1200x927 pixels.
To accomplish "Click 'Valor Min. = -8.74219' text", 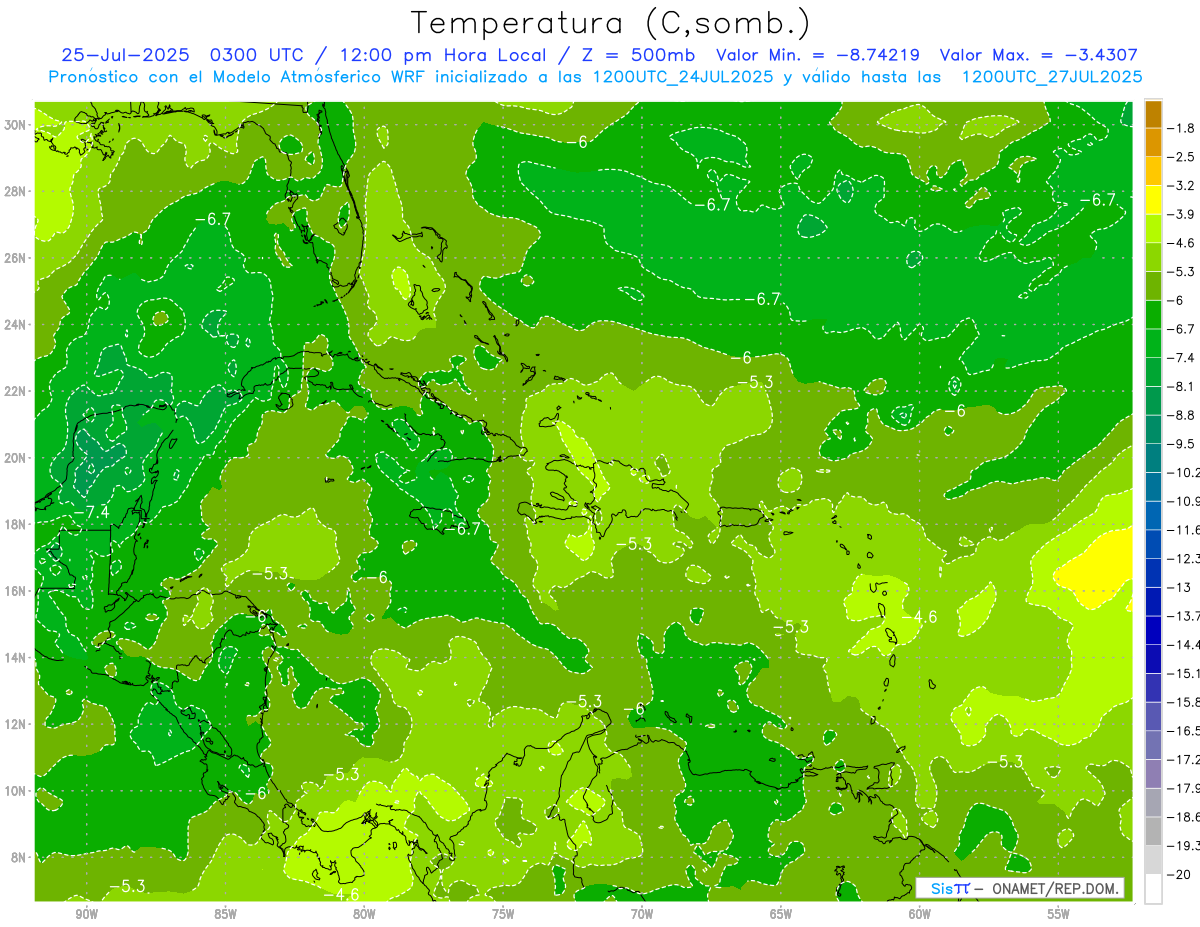I will click(x=820, y=55).
